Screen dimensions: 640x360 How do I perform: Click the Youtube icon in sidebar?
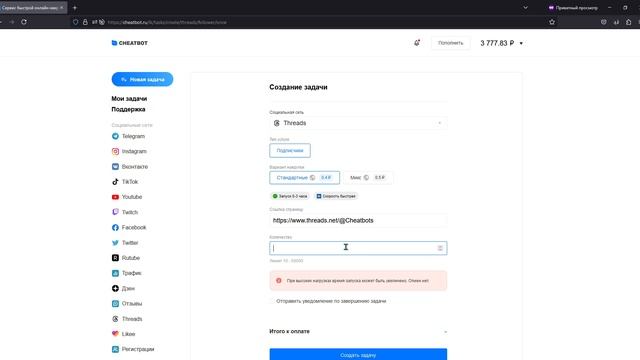pyautogui.click(x=115, y=197)
